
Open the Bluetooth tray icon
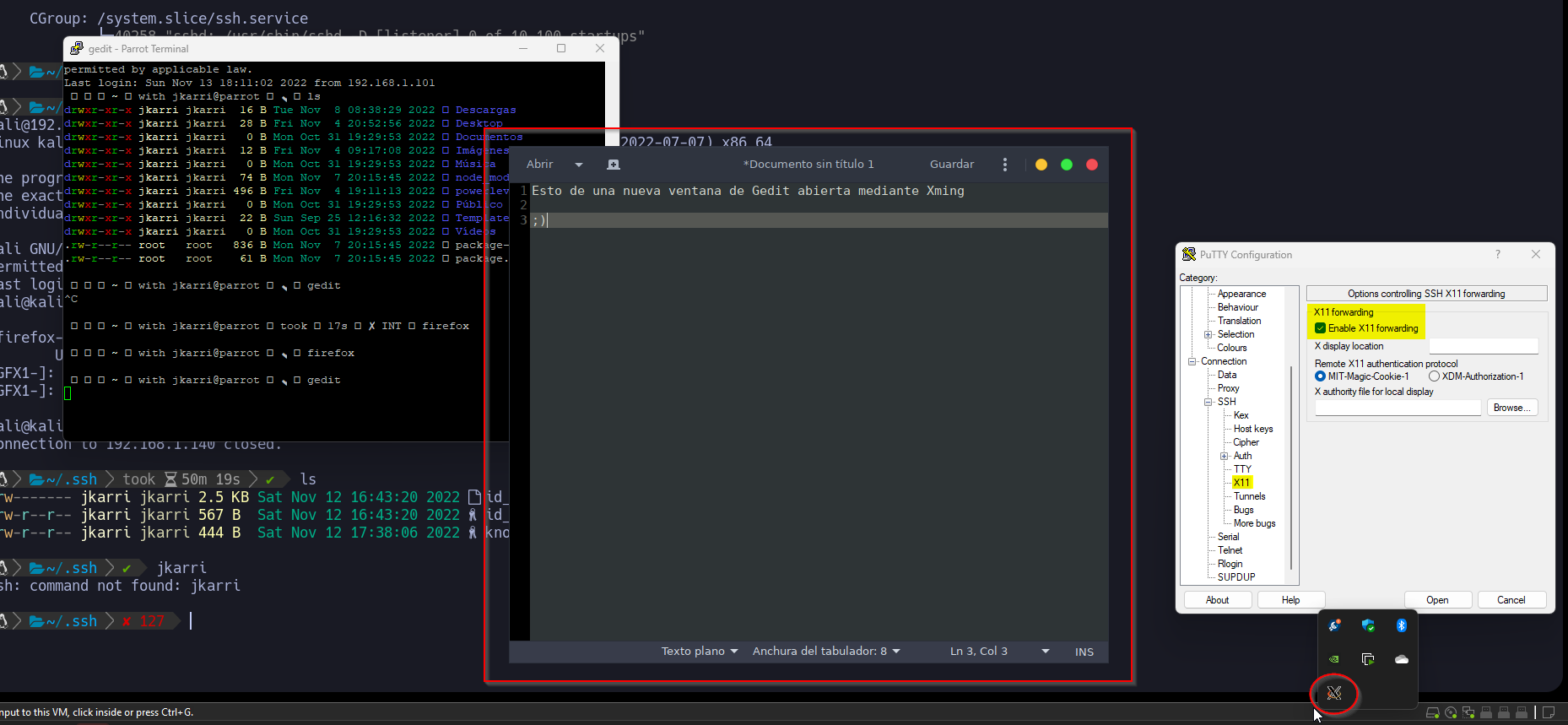tap(1402, 625)
